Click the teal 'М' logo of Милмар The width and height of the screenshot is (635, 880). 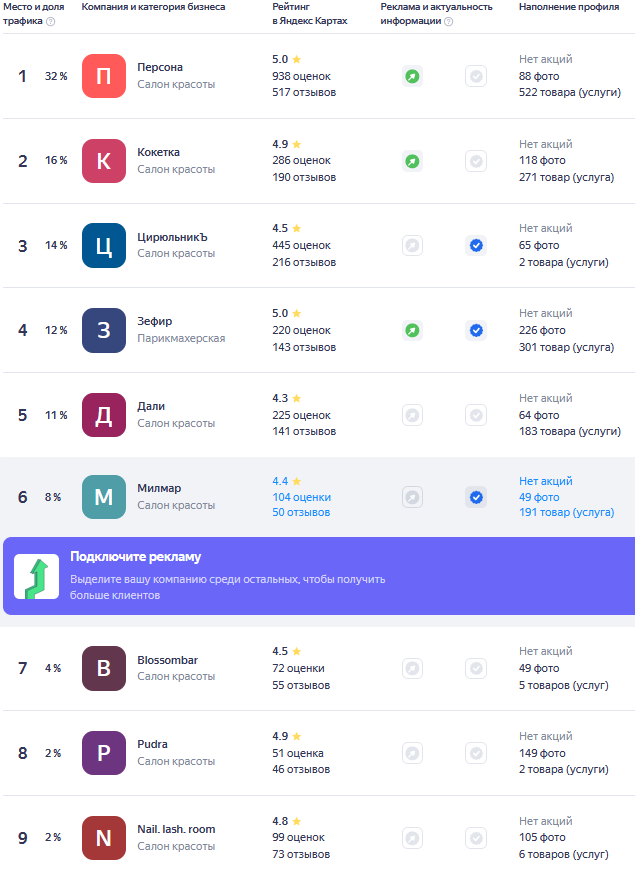(x=104, y=497)
